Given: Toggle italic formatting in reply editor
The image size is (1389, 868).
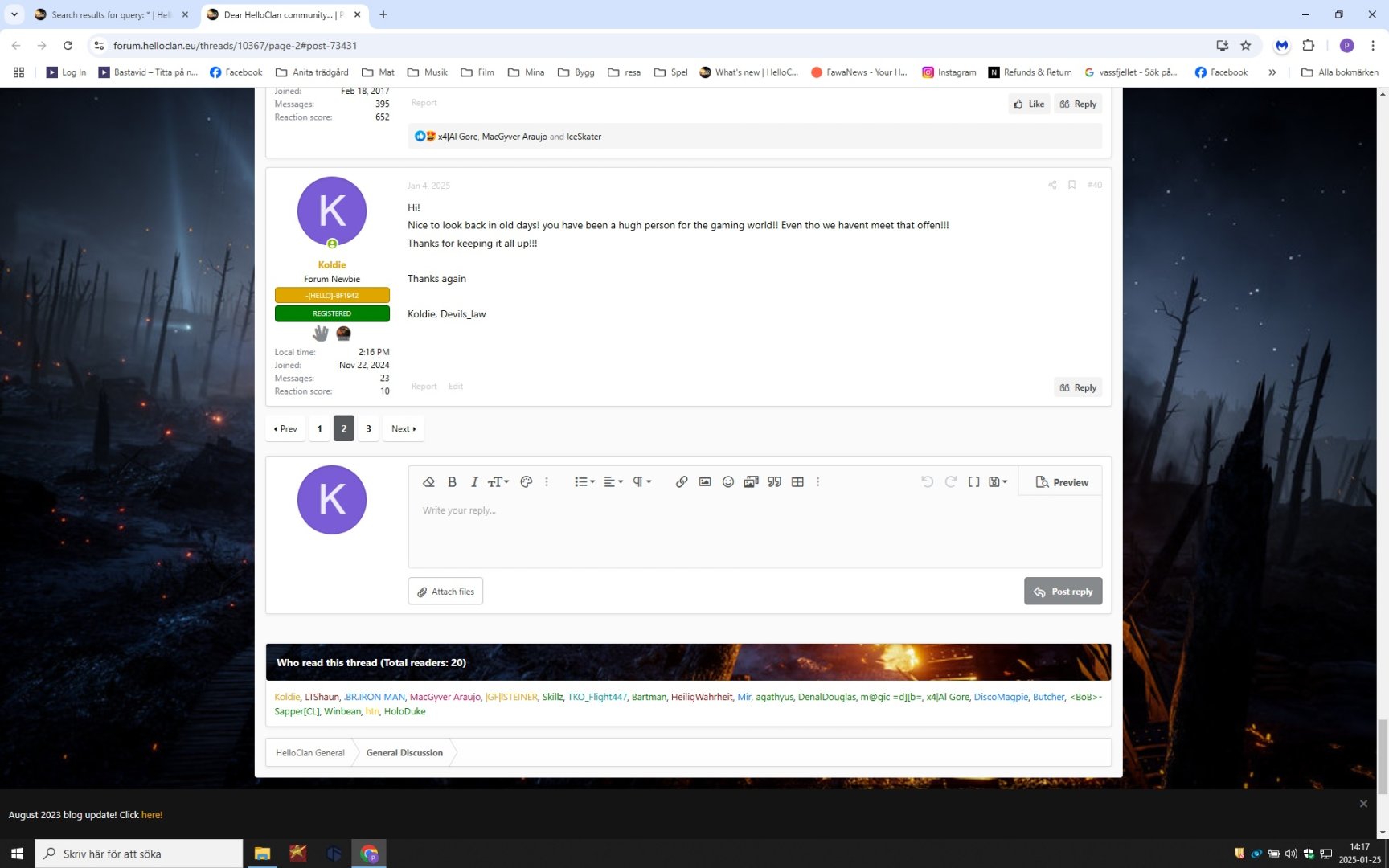Looking at the screenshot, I should click(x=474, y=482).
